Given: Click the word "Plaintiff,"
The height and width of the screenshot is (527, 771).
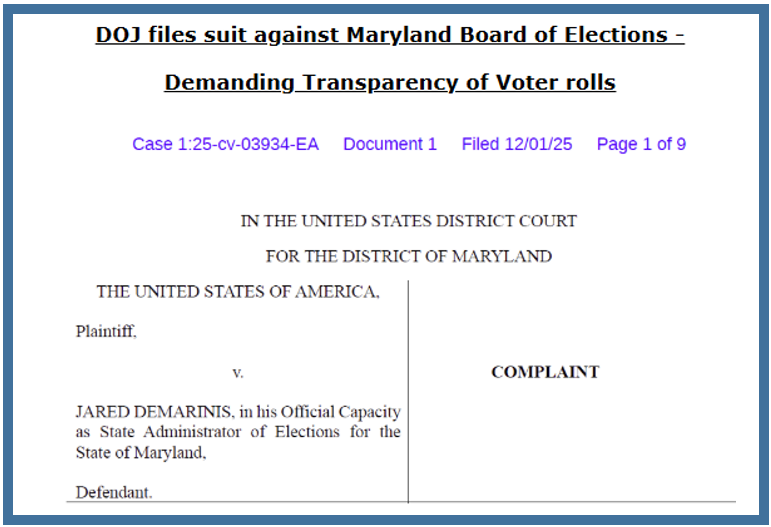Looking at the screenshot, I should pyautogui.click(x=106, y=332).
